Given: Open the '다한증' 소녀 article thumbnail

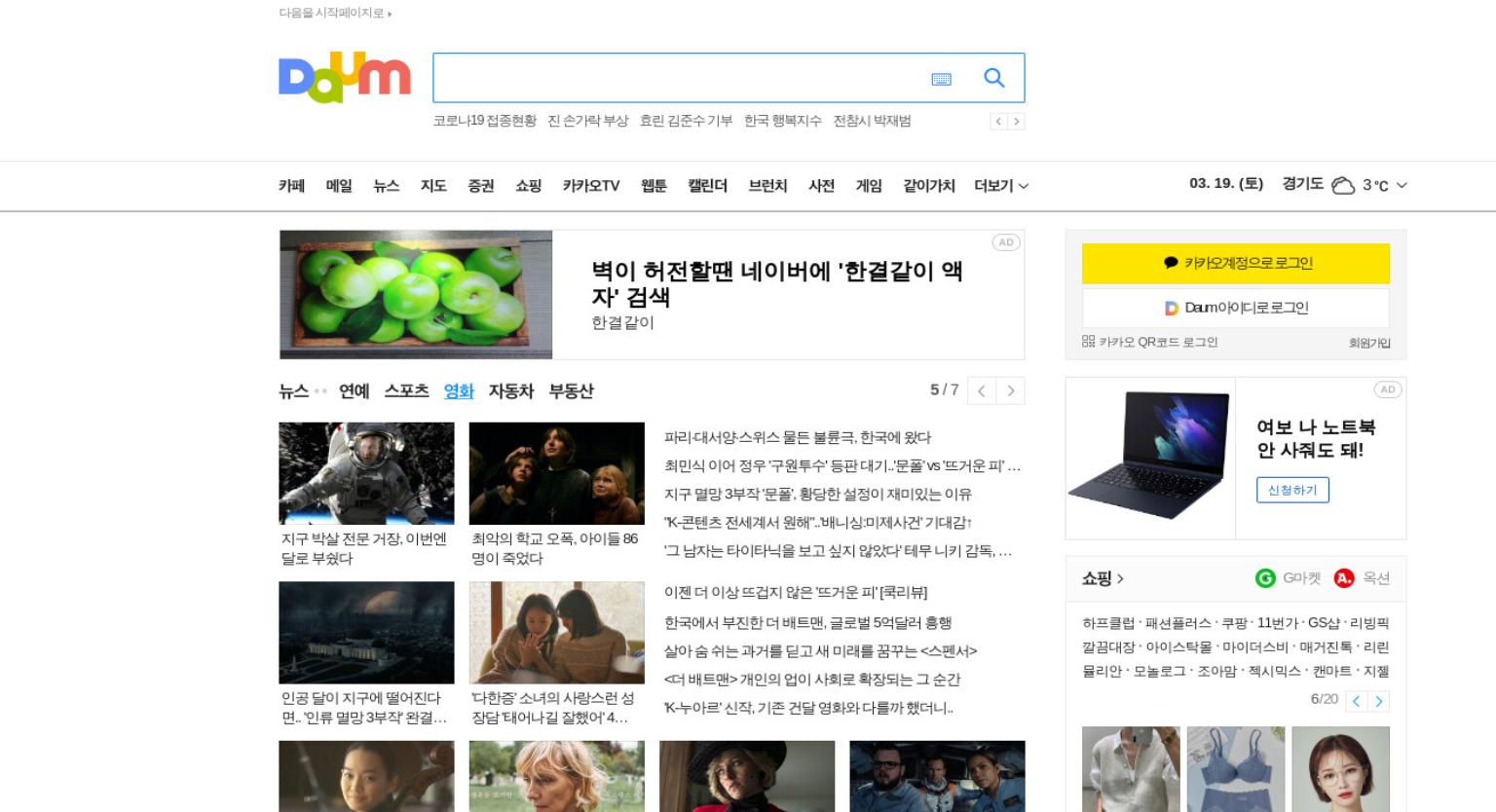Looking at the screenshot, I should pos(557,633).
